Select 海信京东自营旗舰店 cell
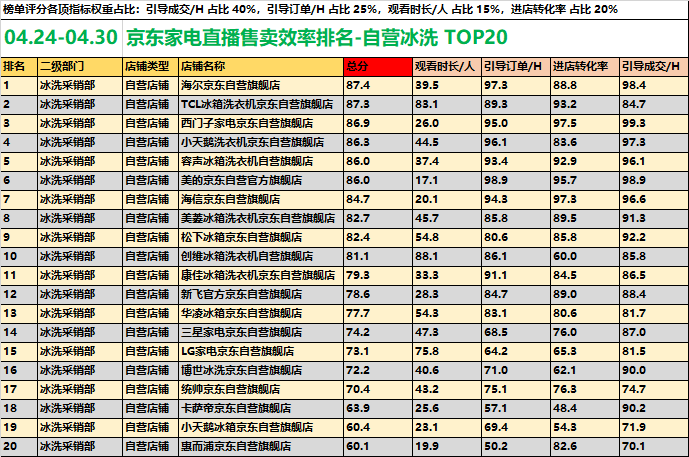The image size is (689, 457). pyautogui.click(x=261, y=199)
